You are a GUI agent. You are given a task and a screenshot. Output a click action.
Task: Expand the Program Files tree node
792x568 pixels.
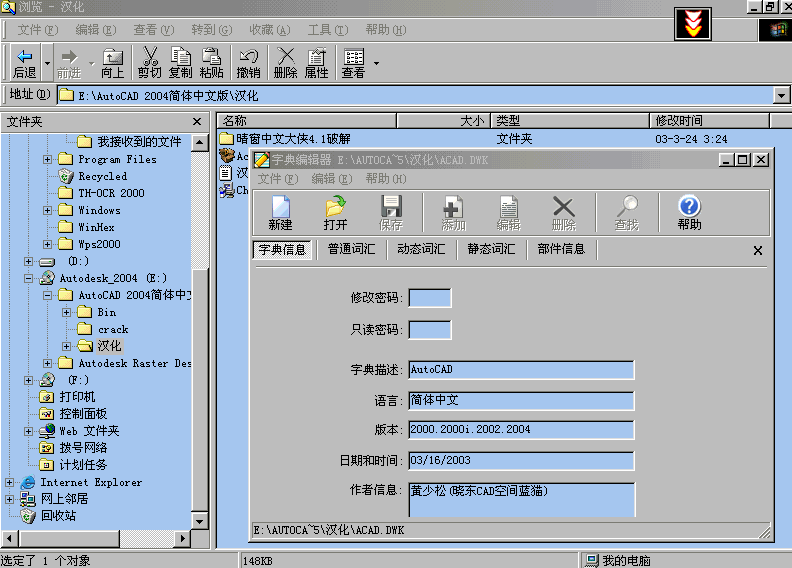(48, 159)
